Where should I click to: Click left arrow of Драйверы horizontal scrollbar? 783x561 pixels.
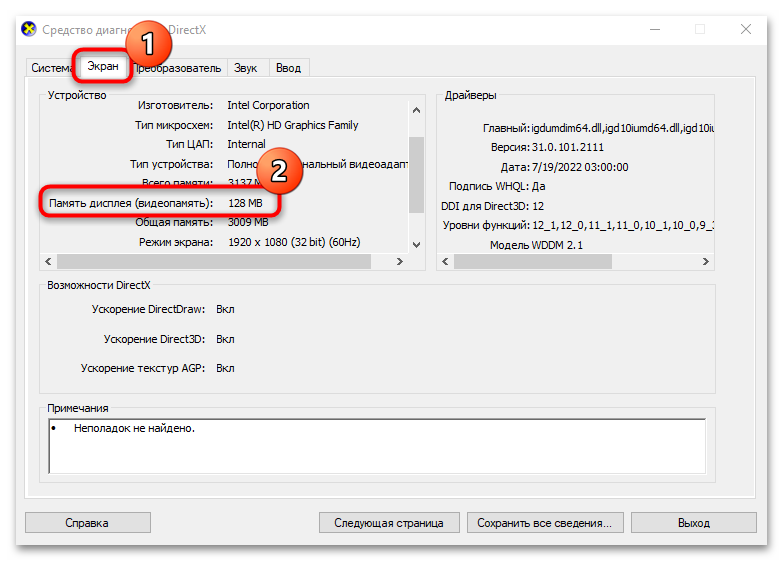446,261
